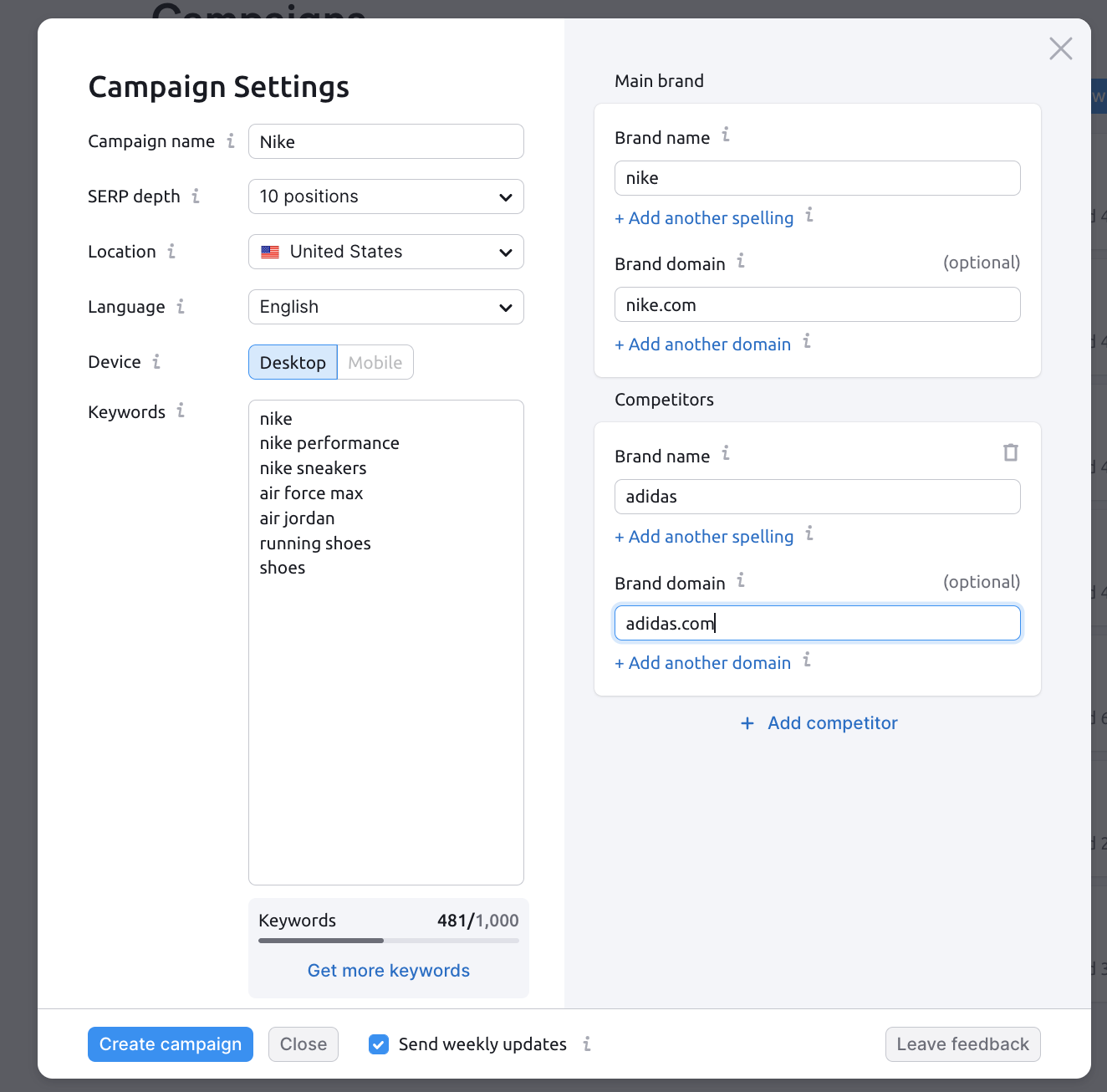Click info icon next to Send weekly updates
The height and width of the screenshot is (1092, 1107).
[587, 1044]
